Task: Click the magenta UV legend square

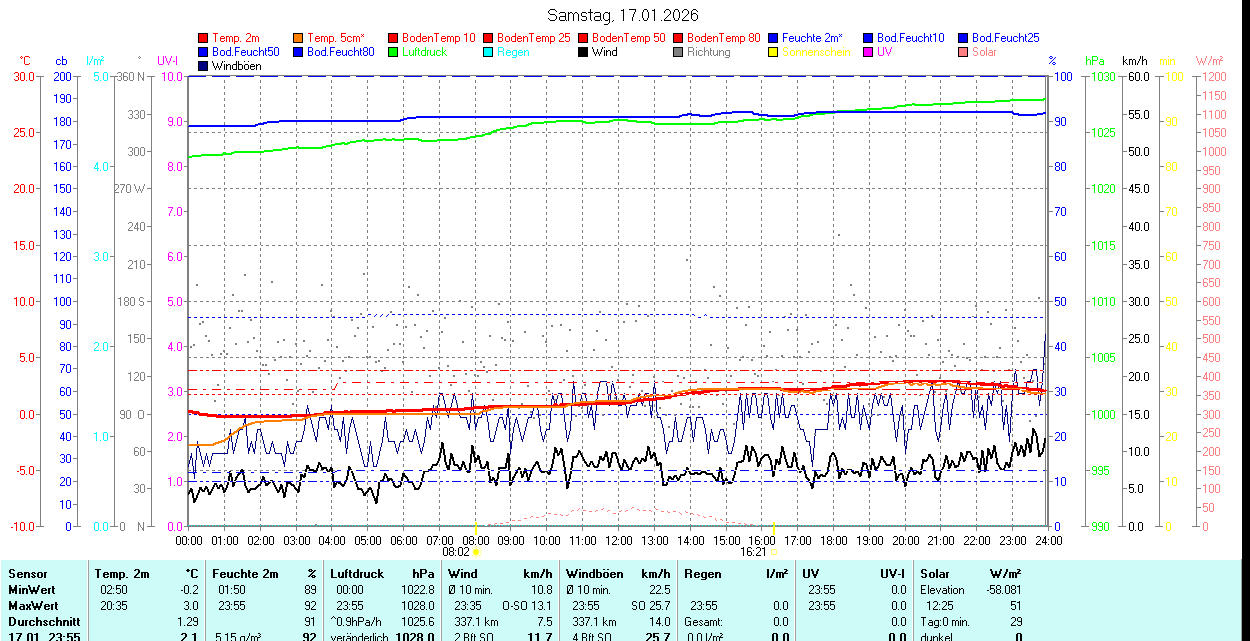Action: click(x=869, y=52)
